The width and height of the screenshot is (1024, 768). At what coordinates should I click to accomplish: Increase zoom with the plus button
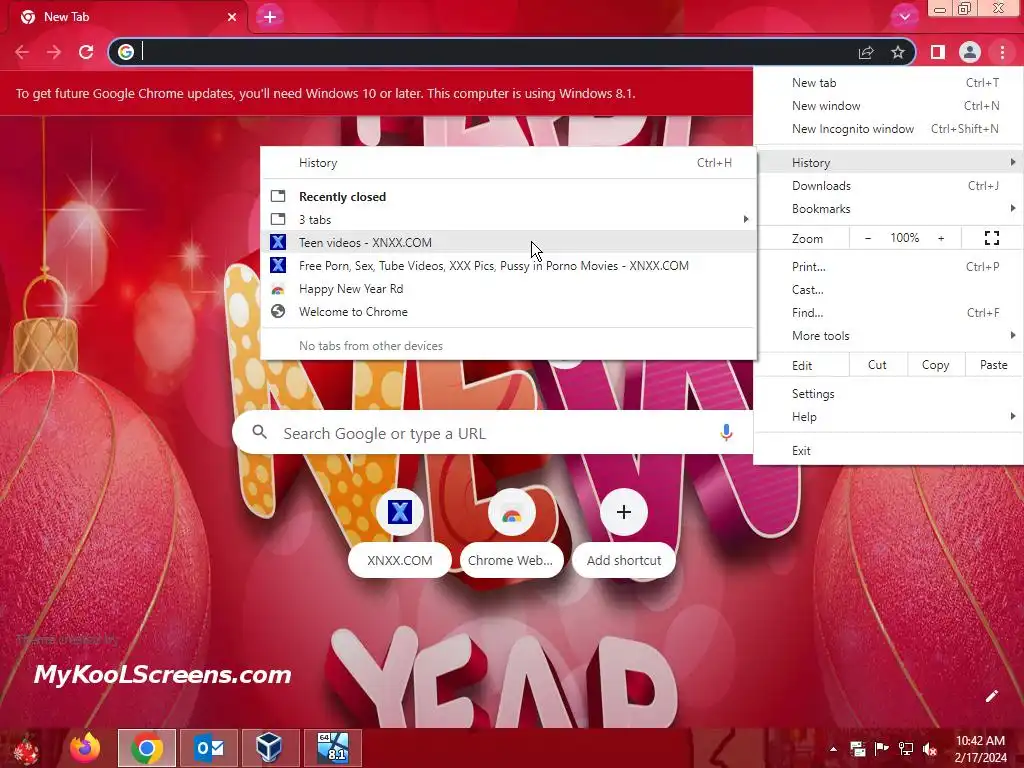tap(941, 238)
